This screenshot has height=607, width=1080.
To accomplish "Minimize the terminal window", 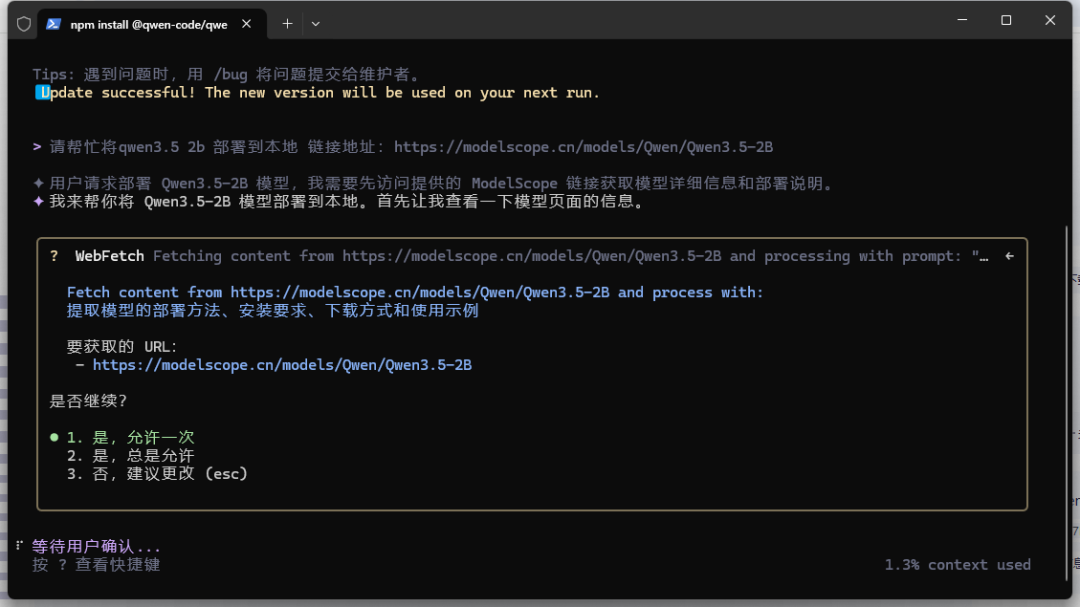I will pos(962,20).
